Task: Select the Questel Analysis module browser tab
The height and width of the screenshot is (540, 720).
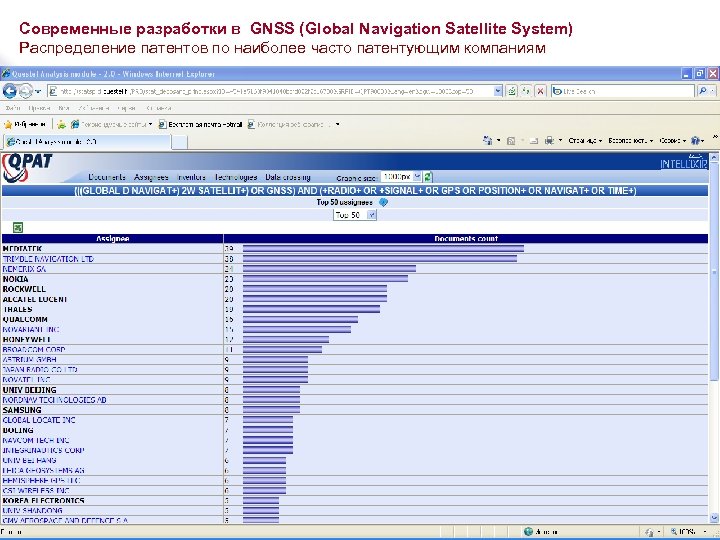Action: pyautogui.click(x=87, y=142)
